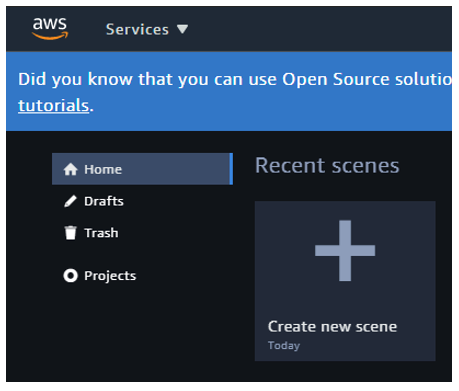The height and width of the screenshot is (391, 459).
Task: Click the AWS orange smile arrow
Action: (x=50, y=36)
